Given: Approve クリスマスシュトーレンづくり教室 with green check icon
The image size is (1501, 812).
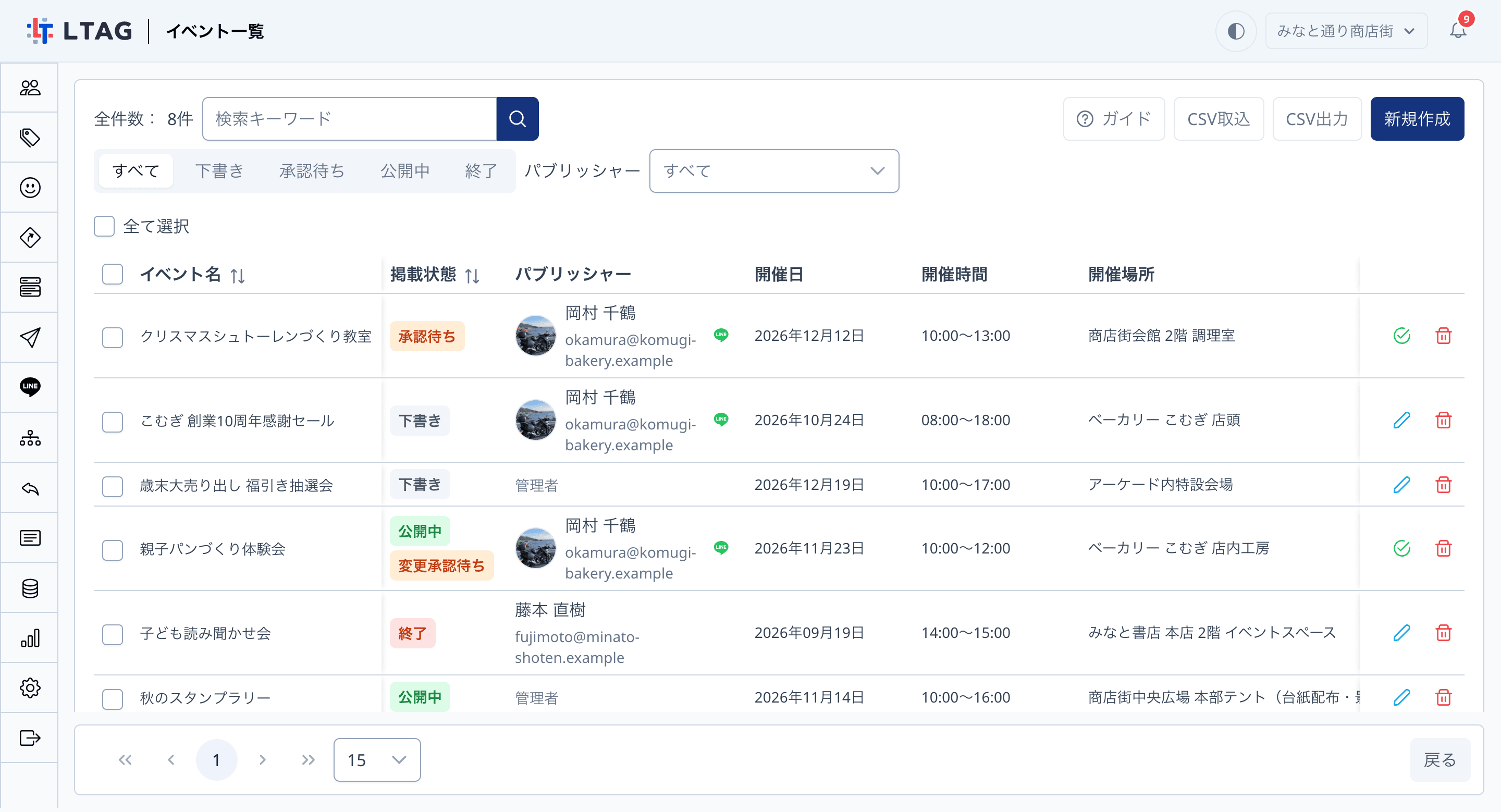Looking at the screenshot, I should [x=1401, y=336].
